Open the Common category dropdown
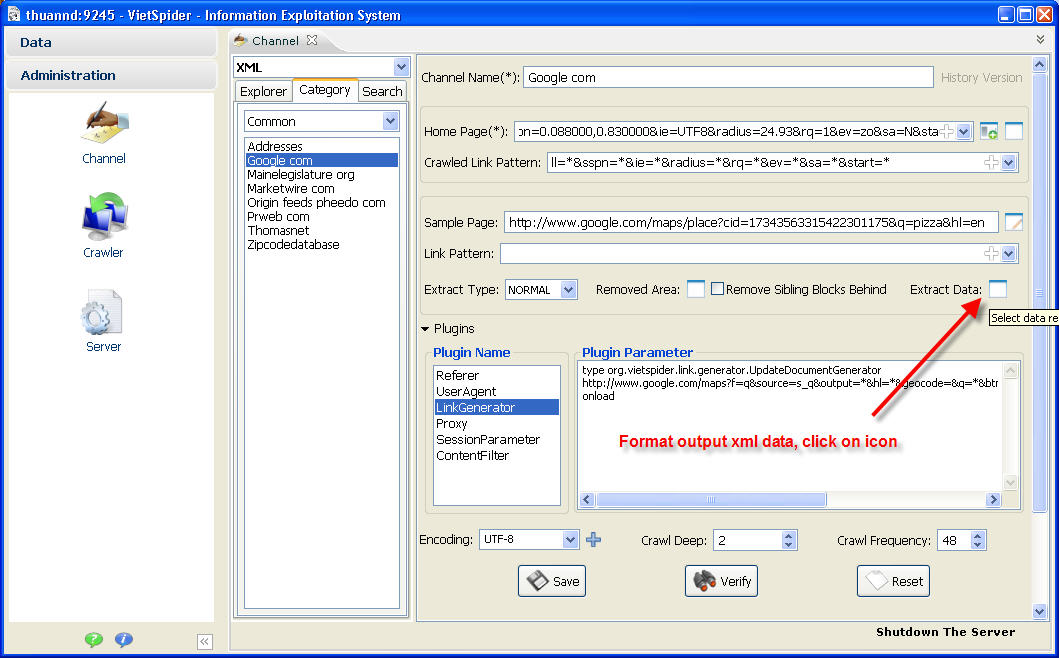 click(391, 121)
